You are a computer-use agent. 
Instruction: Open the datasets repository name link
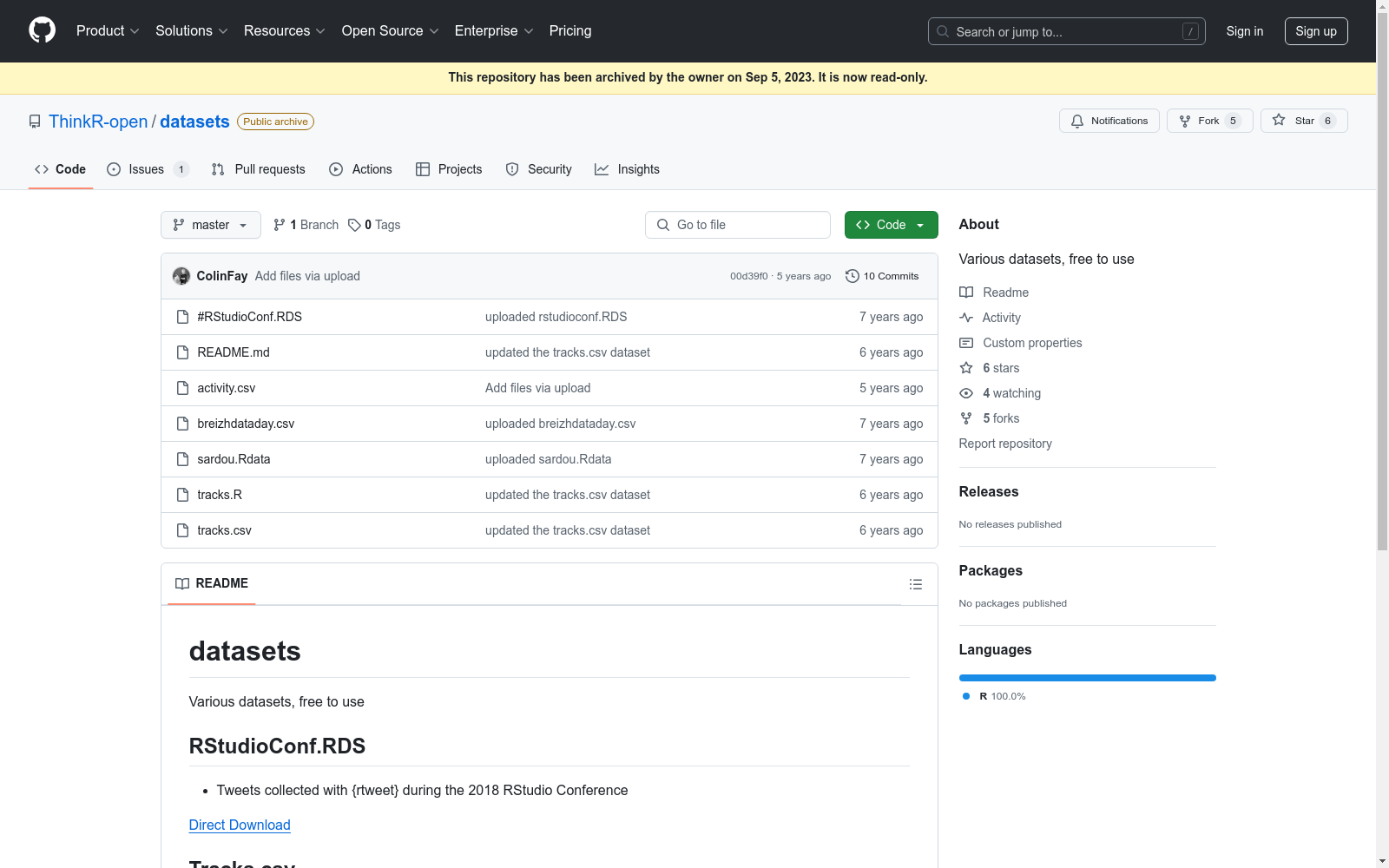tap(194, 122)
